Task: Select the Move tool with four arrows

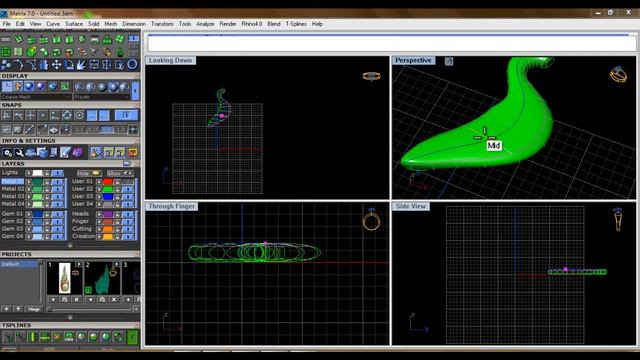Action: point(56,64)
